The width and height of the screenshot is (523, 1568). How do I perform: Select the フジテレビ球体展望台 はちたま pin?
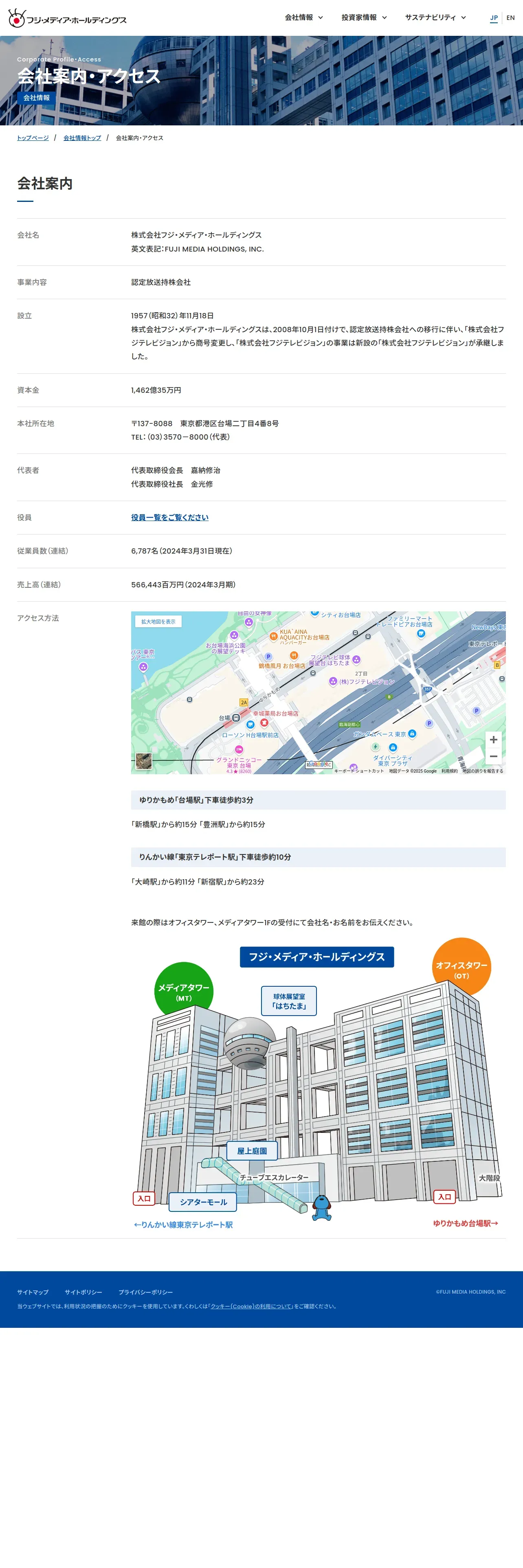[x=356, y=660]
